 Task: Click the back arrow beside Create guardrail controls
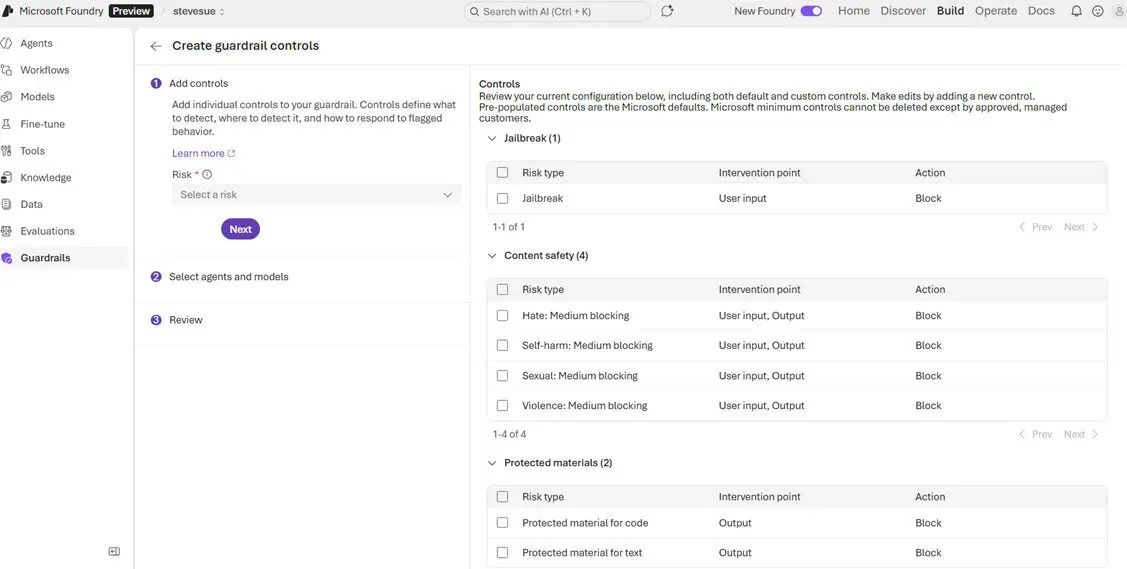156,46
